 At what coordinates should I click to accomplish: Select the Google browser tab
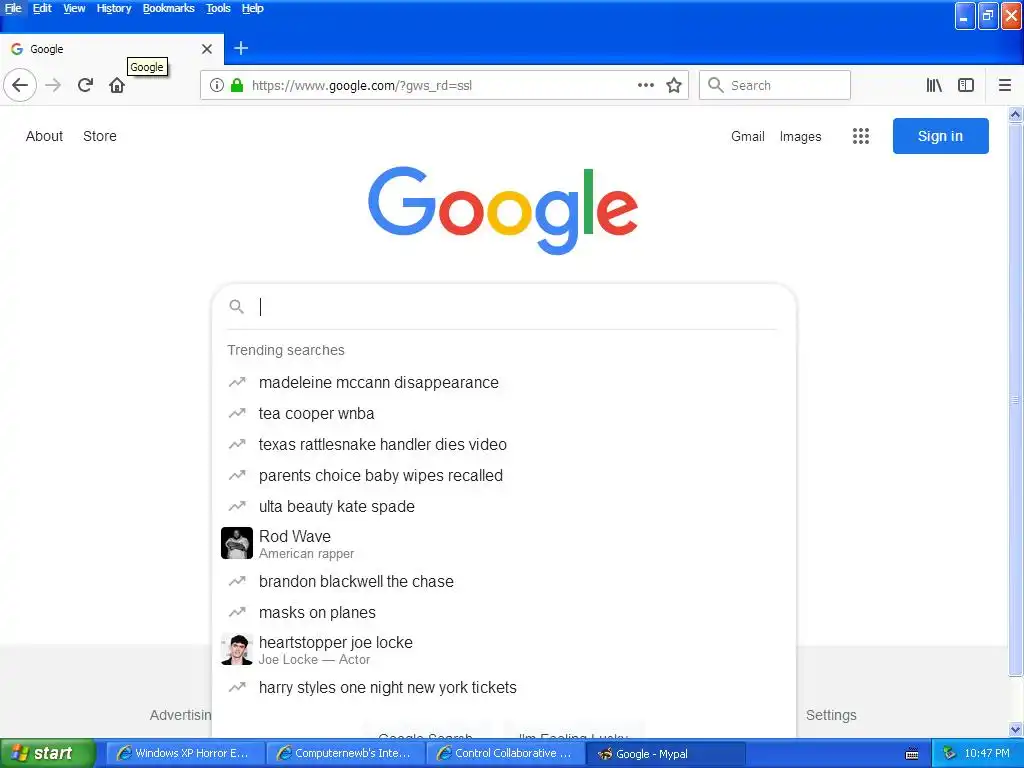pos(112,49)
